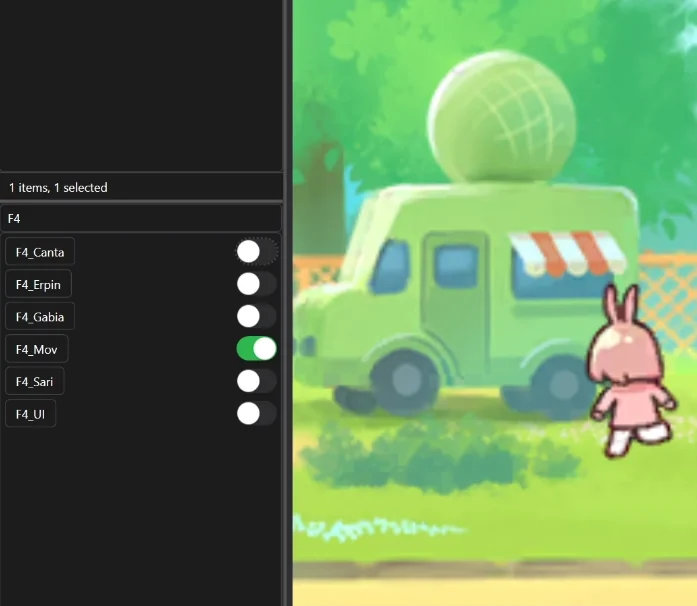
Task: Choose the F4_Mov label button
Action: pyautogui.click(x=36, y=349)
